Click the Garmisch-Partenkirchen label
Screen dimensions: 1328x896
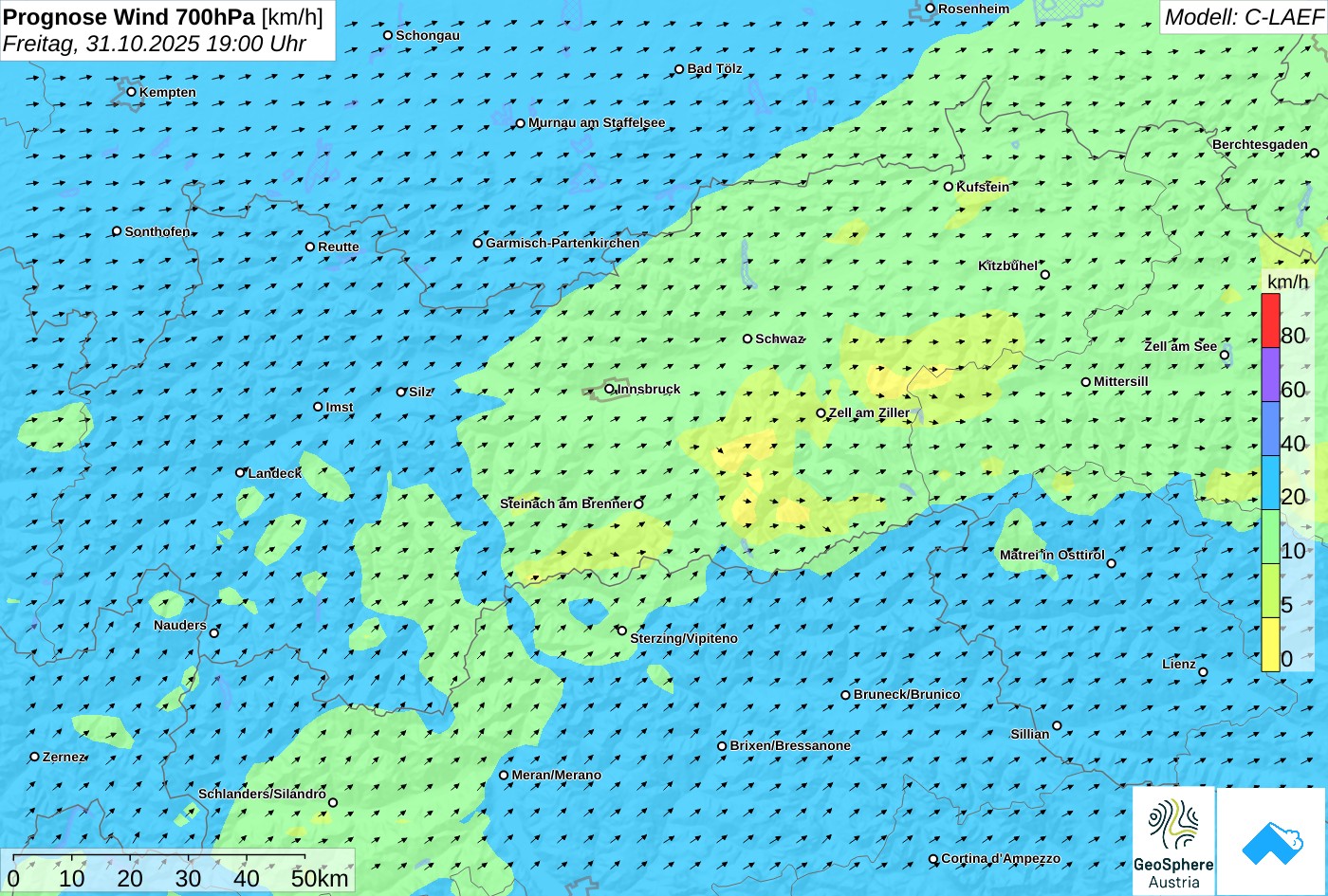563,243
